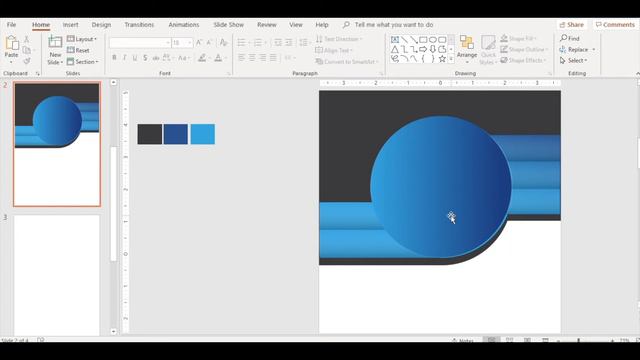This screenshot has width=640, height=360.
Task: Click the Bullets list icon
Action: pos(242,42)
